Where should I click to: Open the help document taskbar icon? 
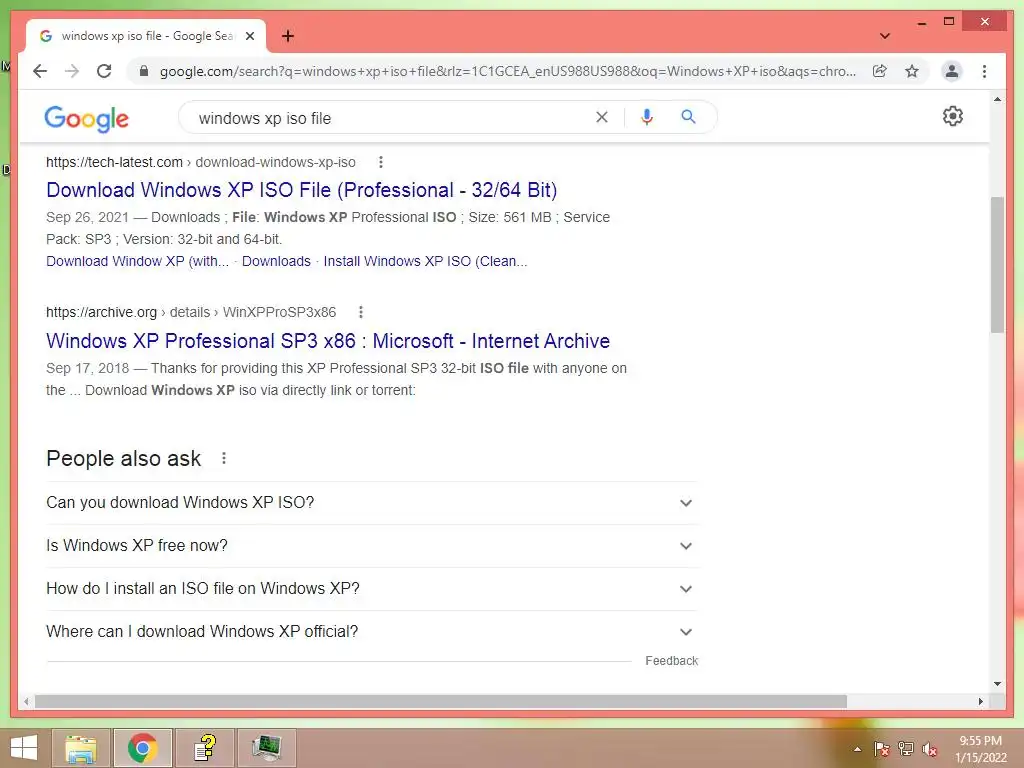pos(205,748)
